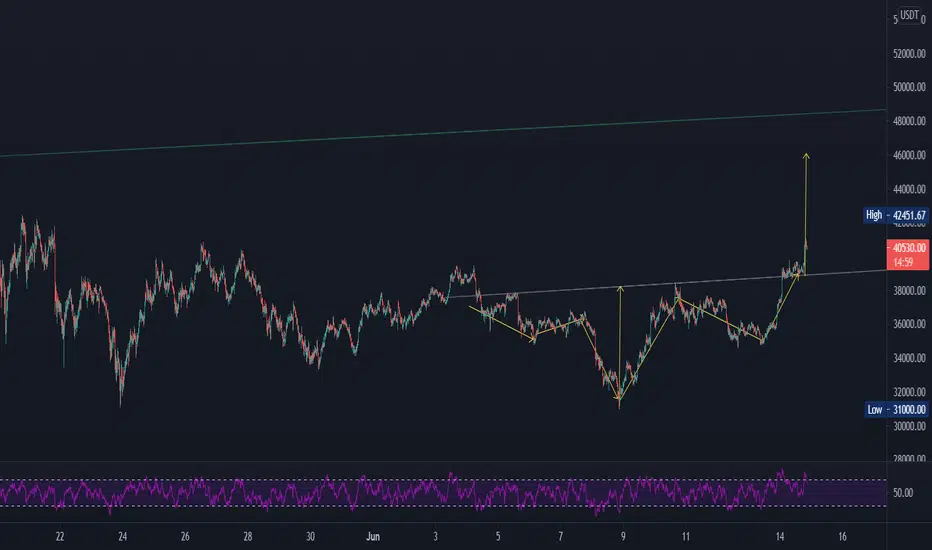The width and height of the screenshot is (932, 550).
Task: Click the High 42451.67 price label
Action: pyautogui.click(x=896, y=215)
